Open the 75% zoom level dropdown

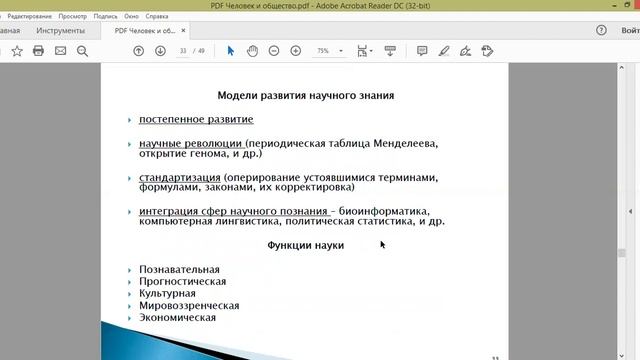[340, 51]
